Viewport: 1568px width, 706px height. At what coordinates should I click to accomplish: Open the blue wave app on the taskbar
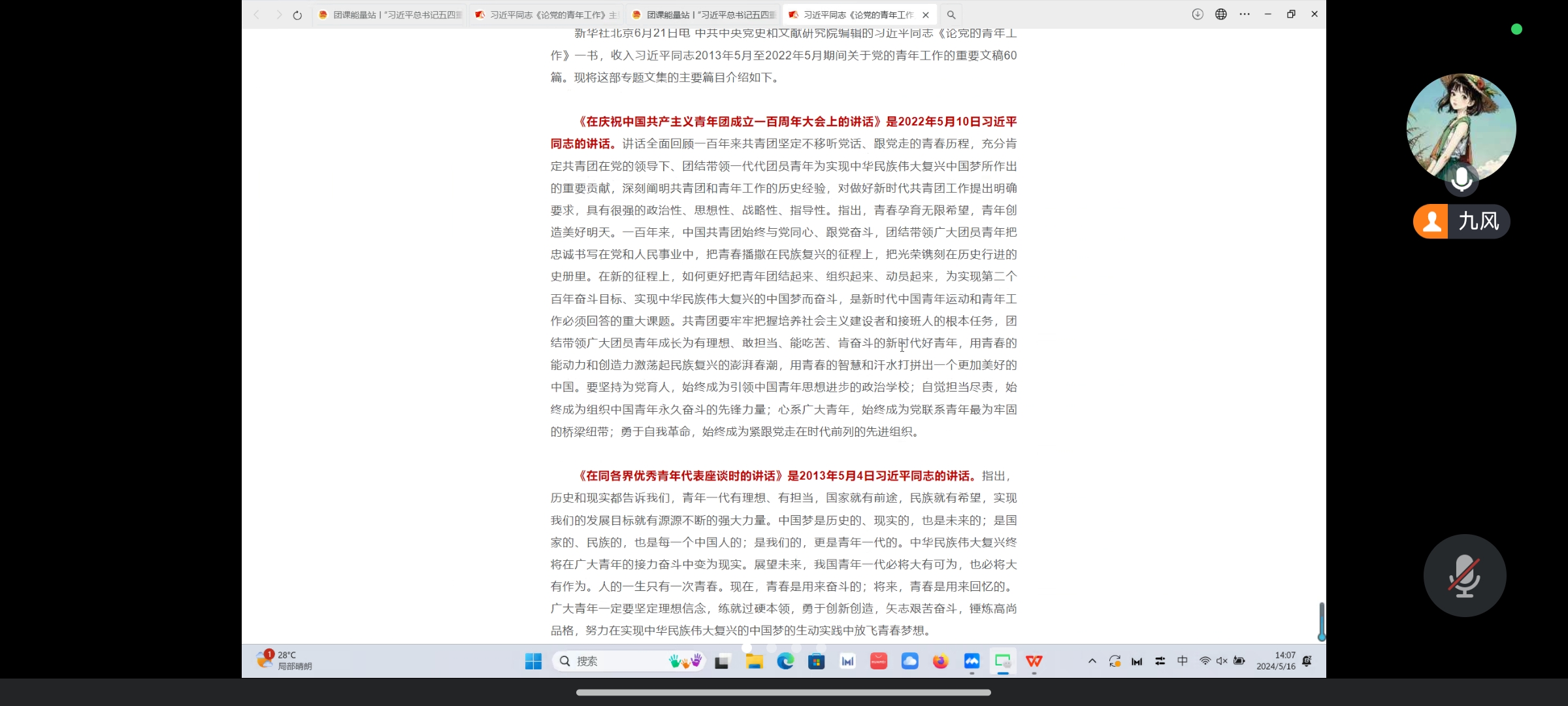pyautogui.click(x=972, y=662)
